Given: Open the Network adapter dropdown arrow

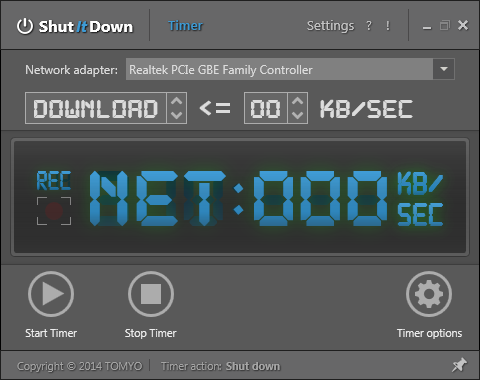Looking at the screenshot, I should point(444,69).
